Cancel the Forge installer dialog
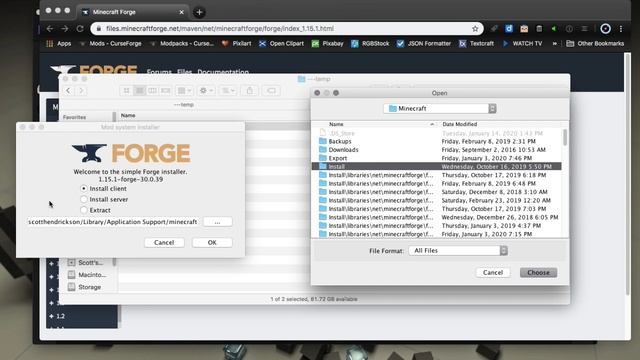 [164, 242]
